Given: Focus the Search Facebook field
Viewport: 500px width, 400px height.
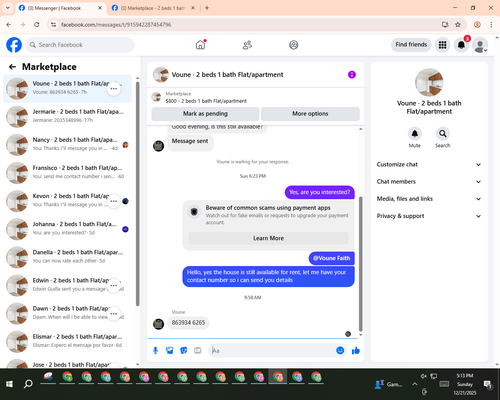Looking at the screenshot, I should tap(80, 45).
